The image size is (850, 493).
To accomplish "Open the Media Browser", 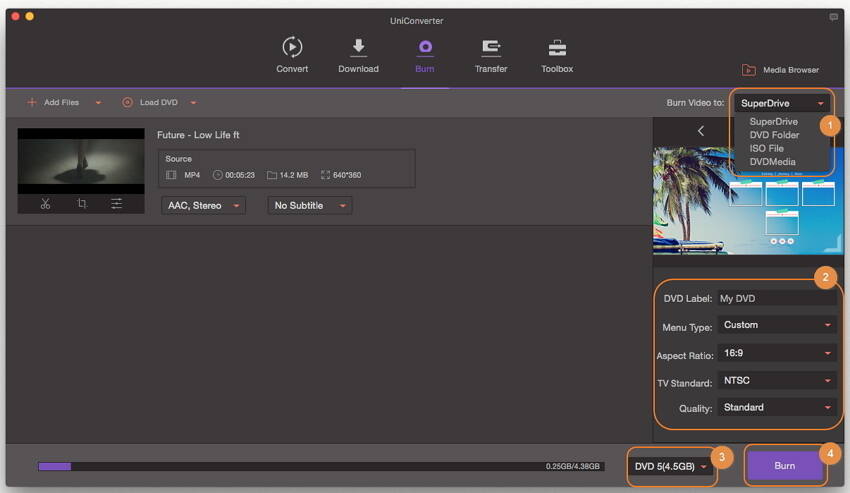I will click(780, 70).
